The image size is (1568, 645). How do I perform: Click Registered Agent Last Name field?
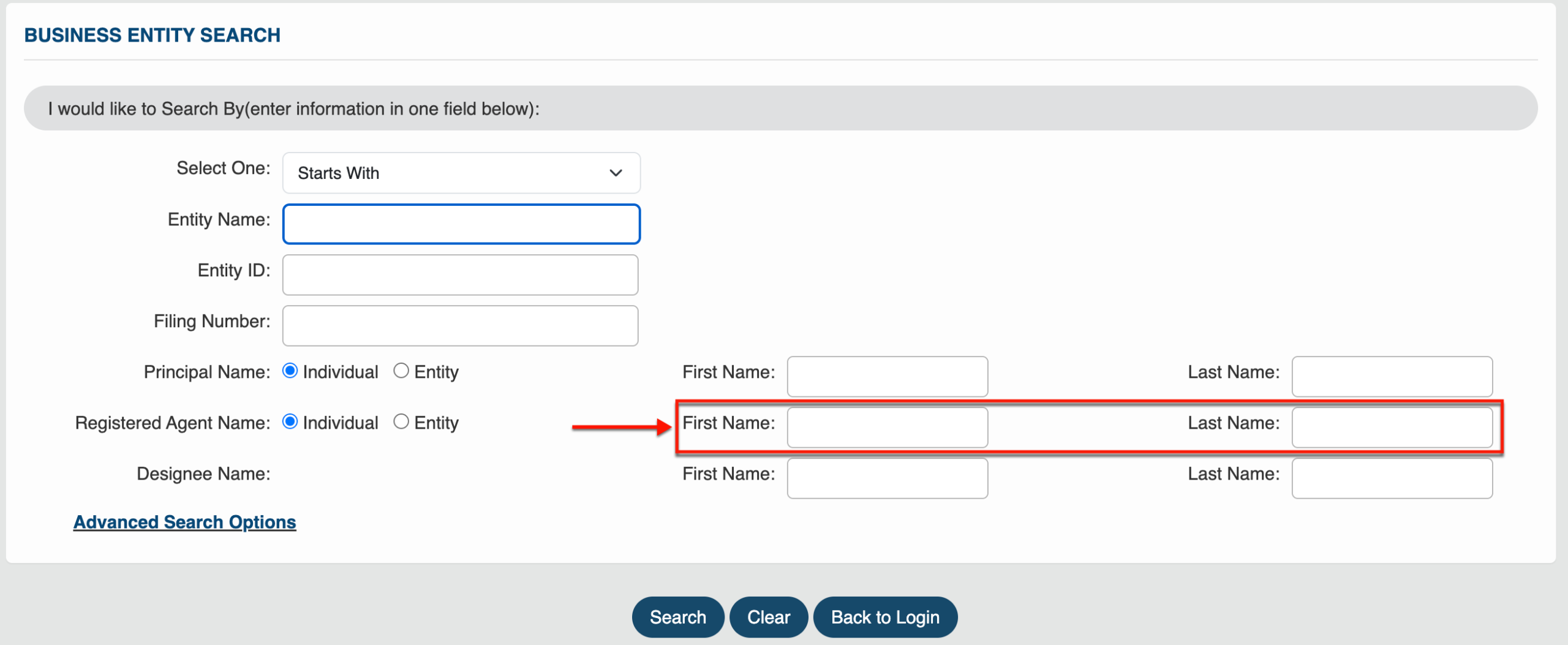tap(1392, 428)
